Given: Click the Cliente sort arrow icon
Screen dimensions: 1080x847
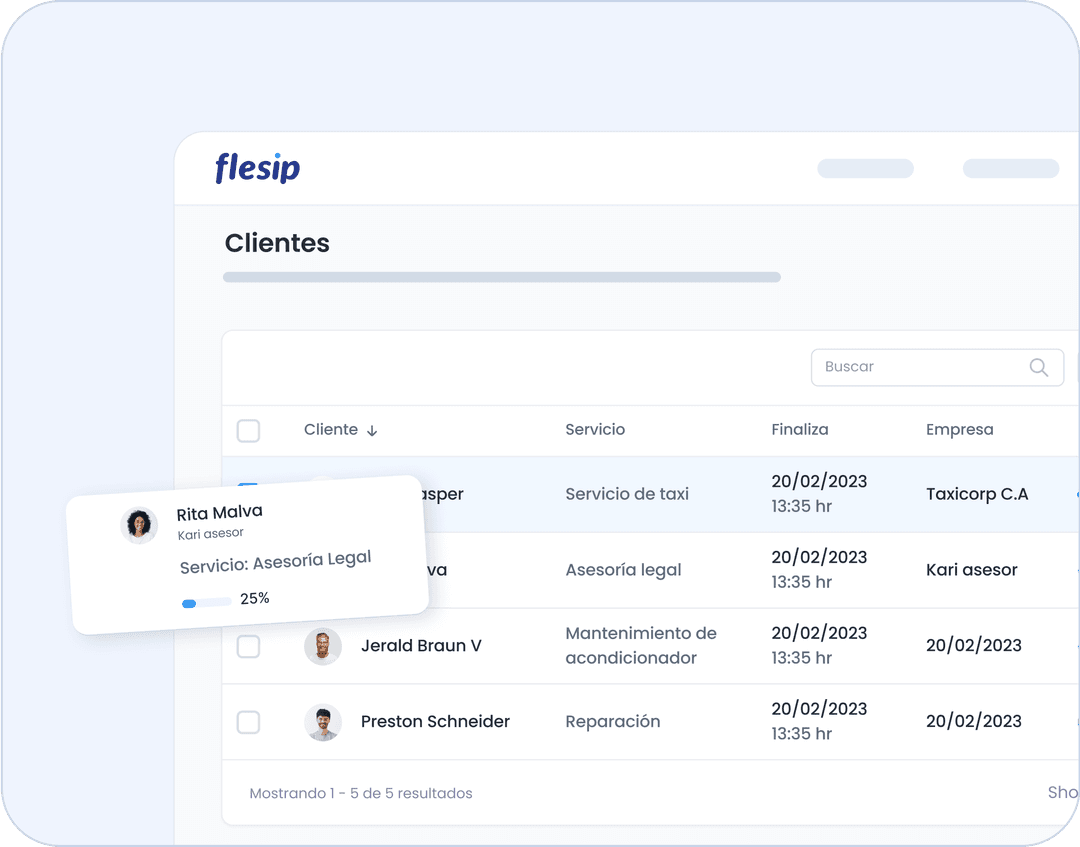Looking at the screenshot, I should [372, 430].
